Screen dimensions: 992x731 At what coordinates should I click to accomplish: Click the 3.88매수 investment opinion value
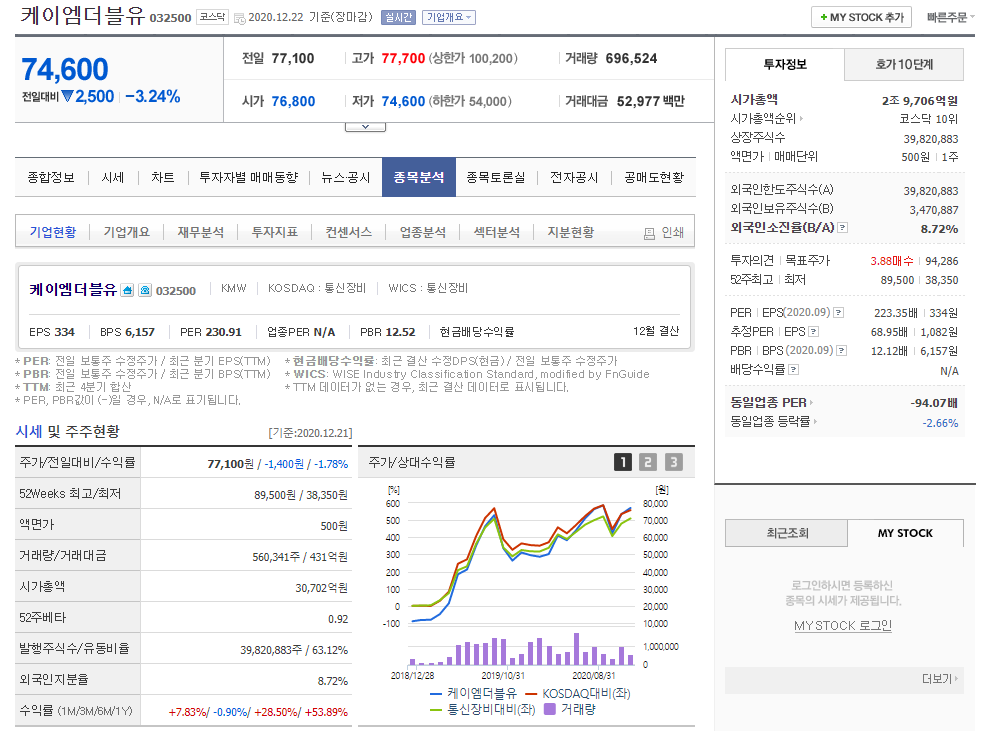[x=891, y=261]
